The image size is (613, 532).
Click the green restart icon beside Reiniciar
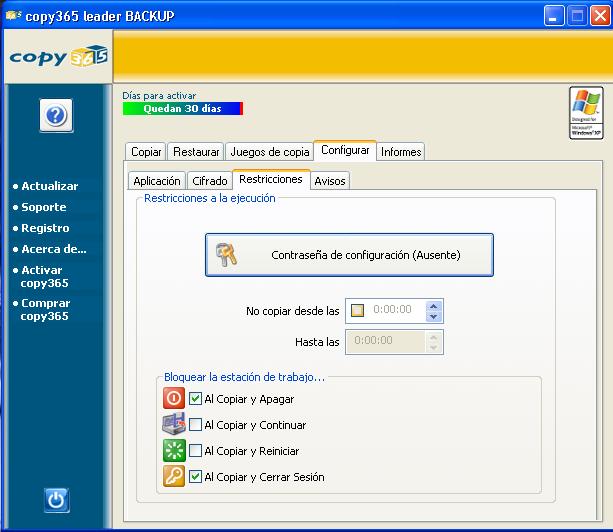[x=174, y=450]
